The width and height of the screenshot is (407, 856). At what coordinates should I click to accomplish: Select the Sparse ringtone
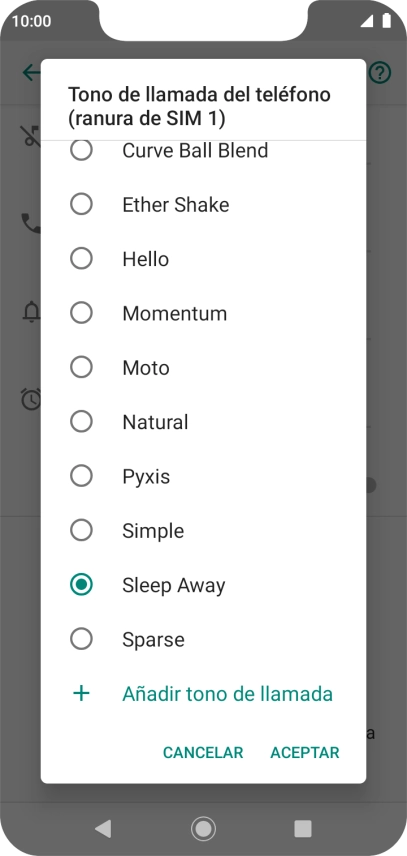(81, 639)
